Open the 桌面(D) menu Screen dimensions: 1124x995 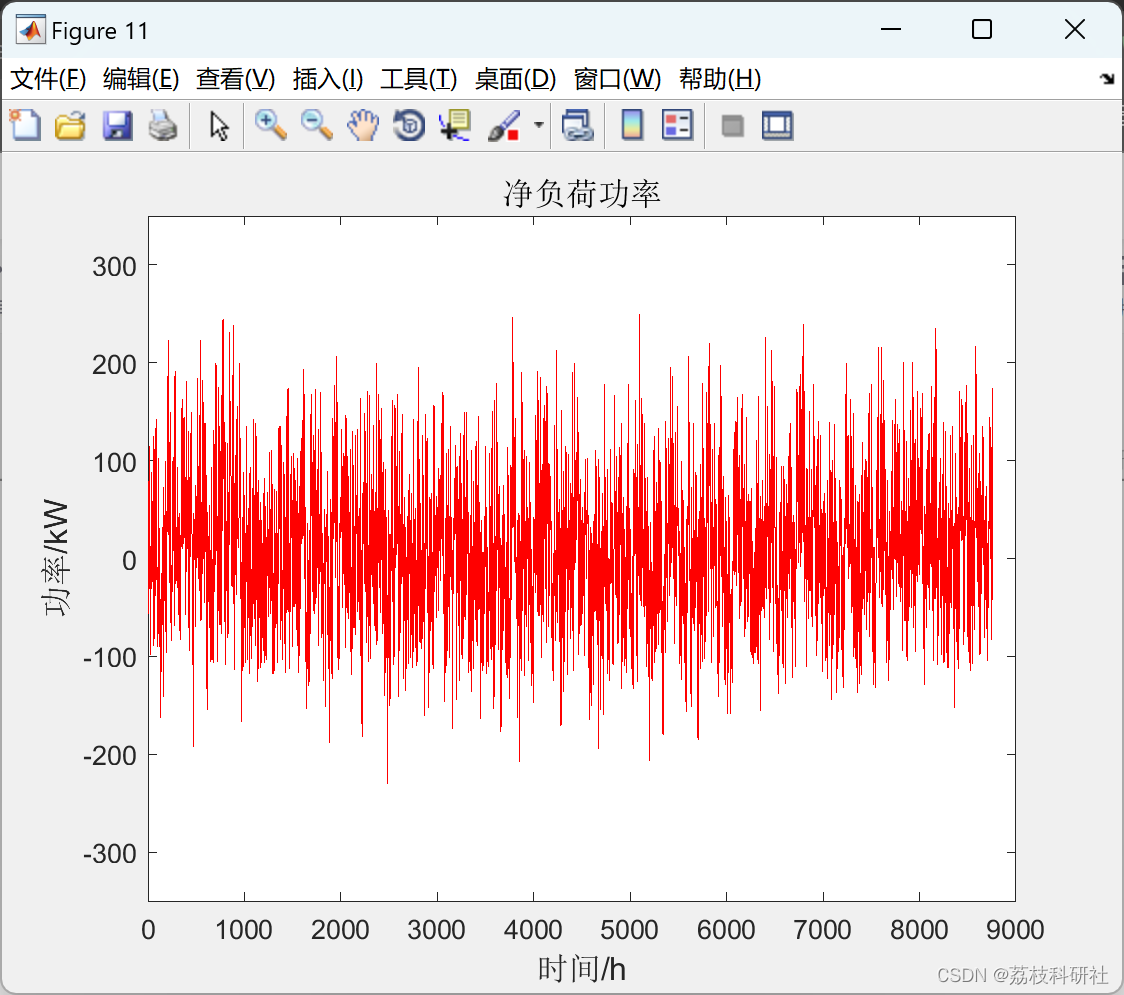[x=515, y=79]
